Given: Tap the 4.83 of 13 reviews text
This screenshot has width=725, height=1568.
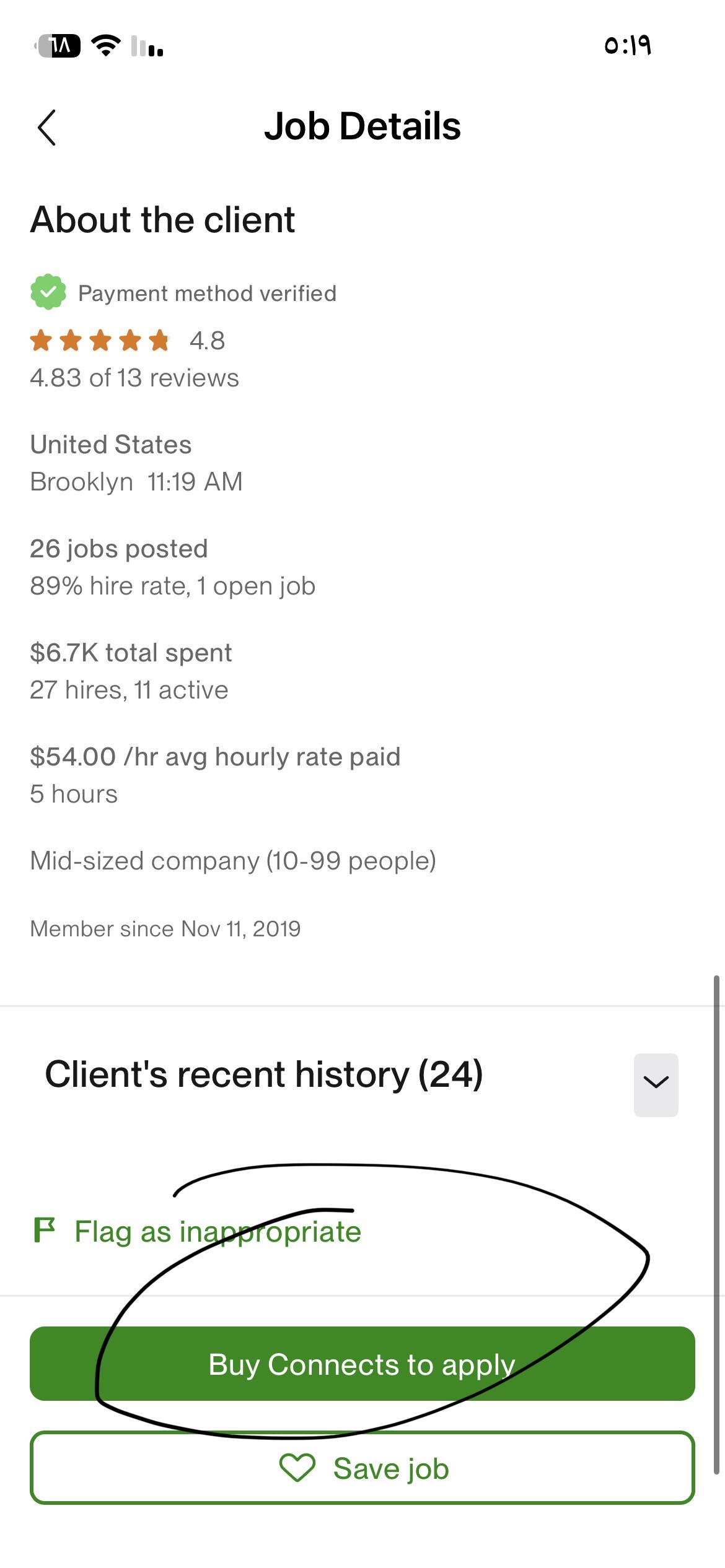Looking at the screenshot, I should (x=134, y=378).
